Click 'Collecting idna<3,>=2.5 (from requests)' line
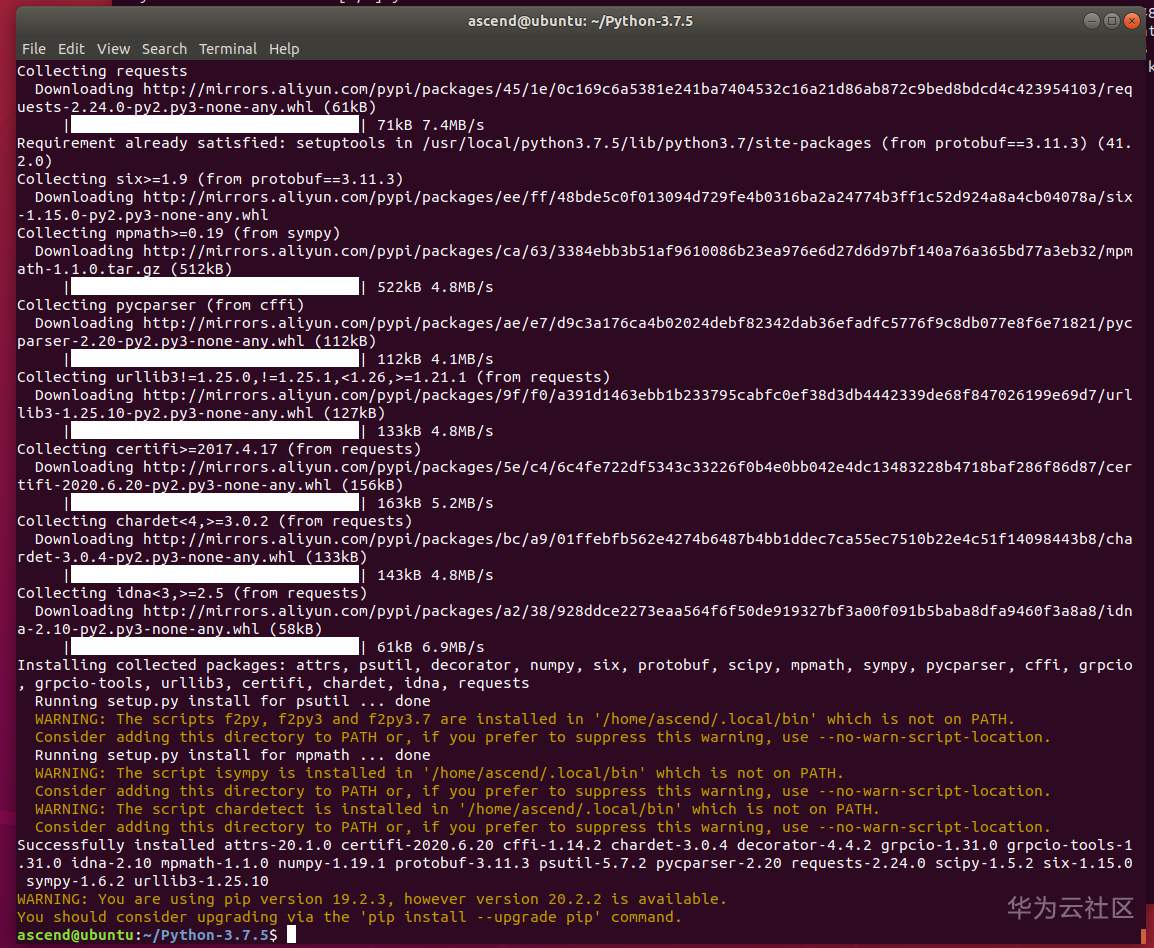 192,593
